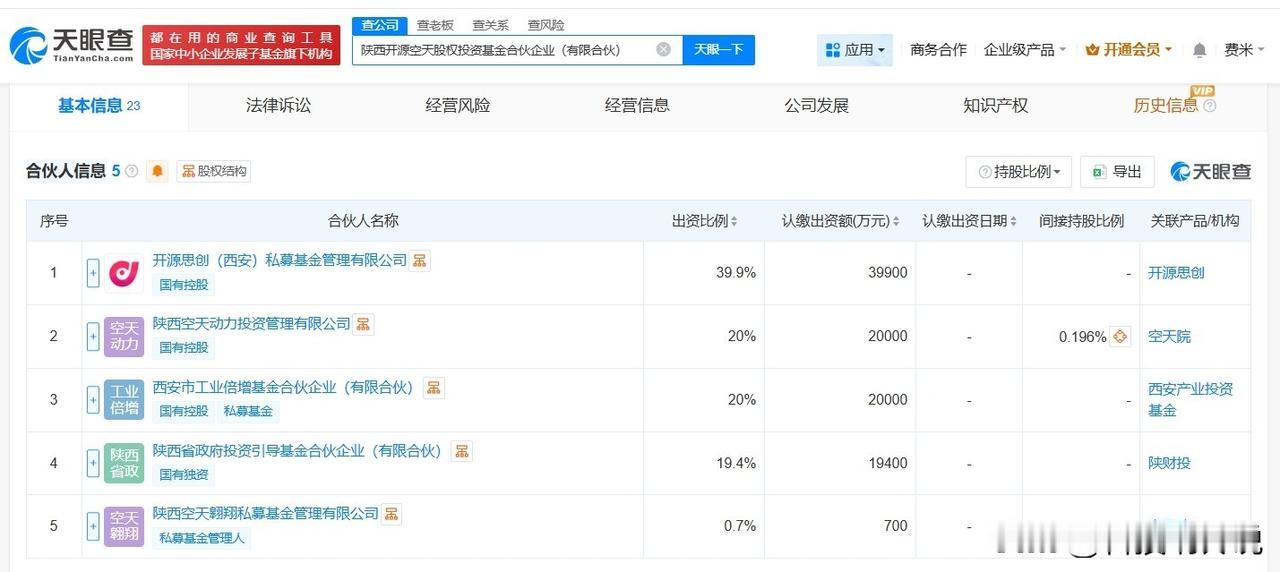1280x572 pixels.
Task: Click equity icon after 陕西省政府投资引导基金合伙企业
Action: pyautogui.click(x=461, y=451)
